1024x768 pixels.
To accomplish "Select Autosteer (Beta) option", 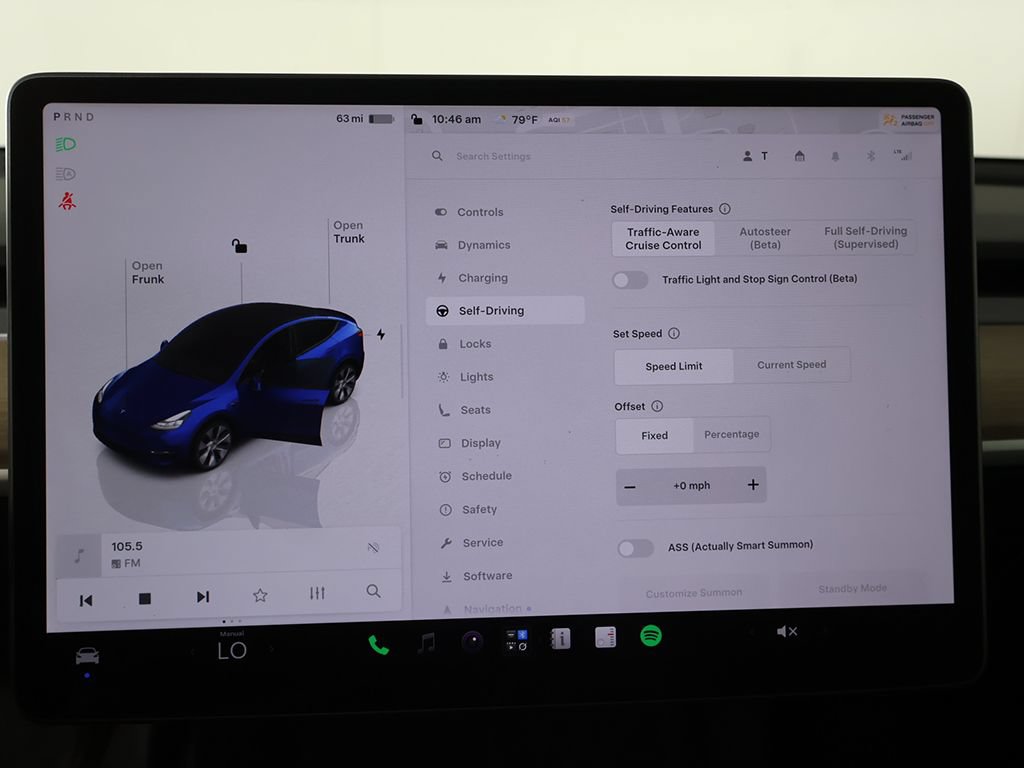I will [x=765, y=238].
